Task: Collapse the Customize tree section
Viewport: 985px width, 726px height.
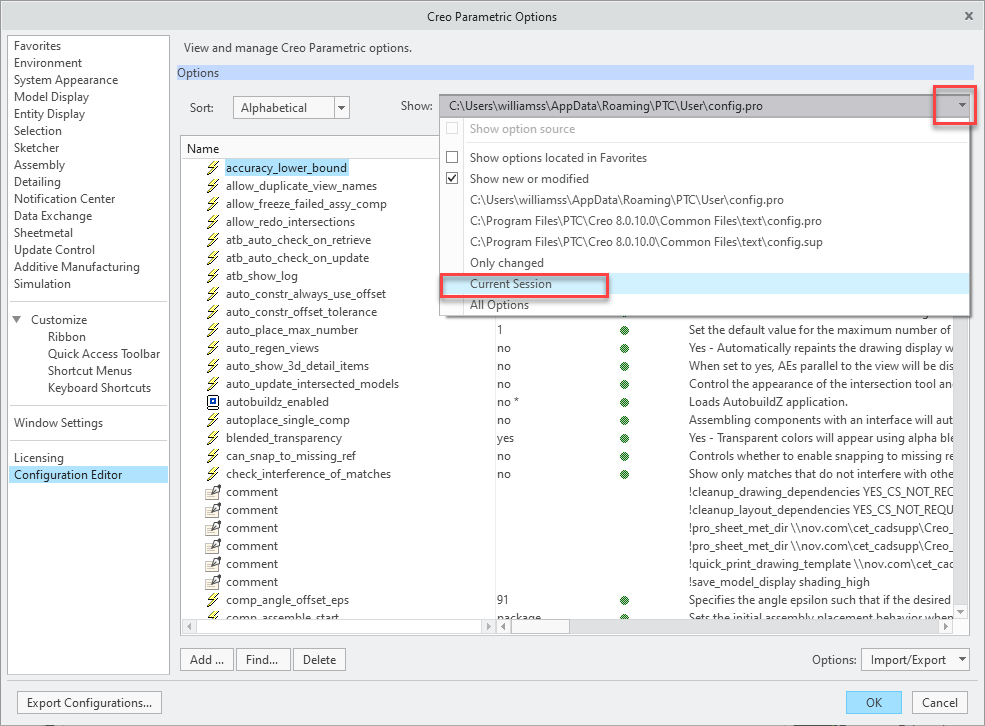Action: (x=19, y=320)
